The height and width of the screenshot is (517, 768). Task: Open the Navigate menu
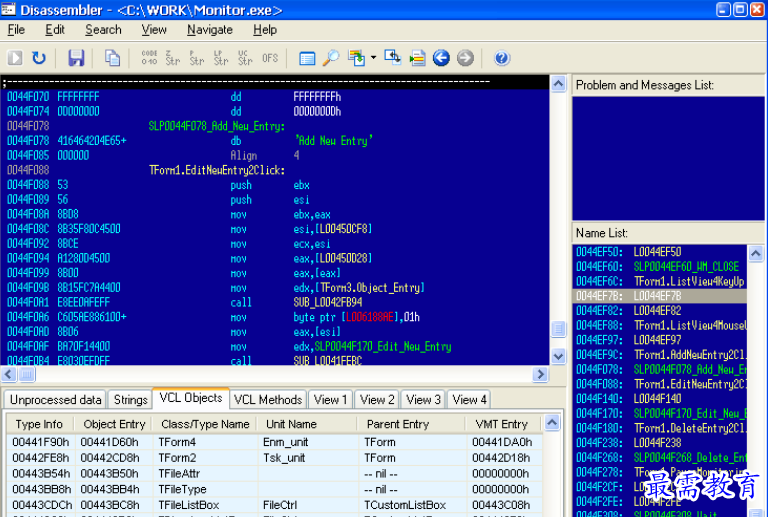coord(210,30)
